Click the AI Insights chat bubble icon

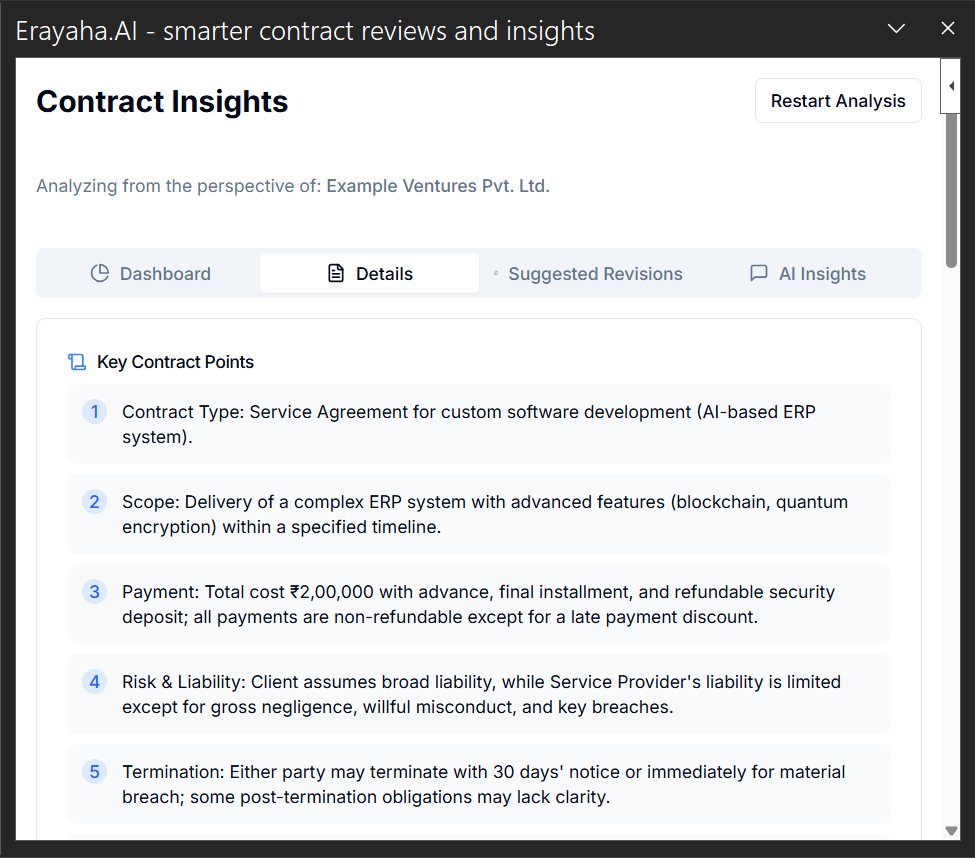[x=759, y=274]
